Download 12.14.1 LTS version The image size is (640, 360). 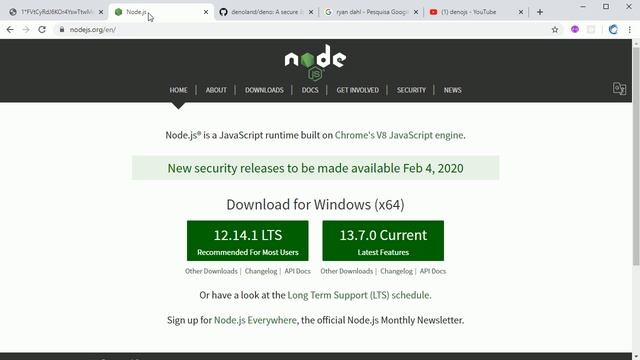tap(248, 241)
